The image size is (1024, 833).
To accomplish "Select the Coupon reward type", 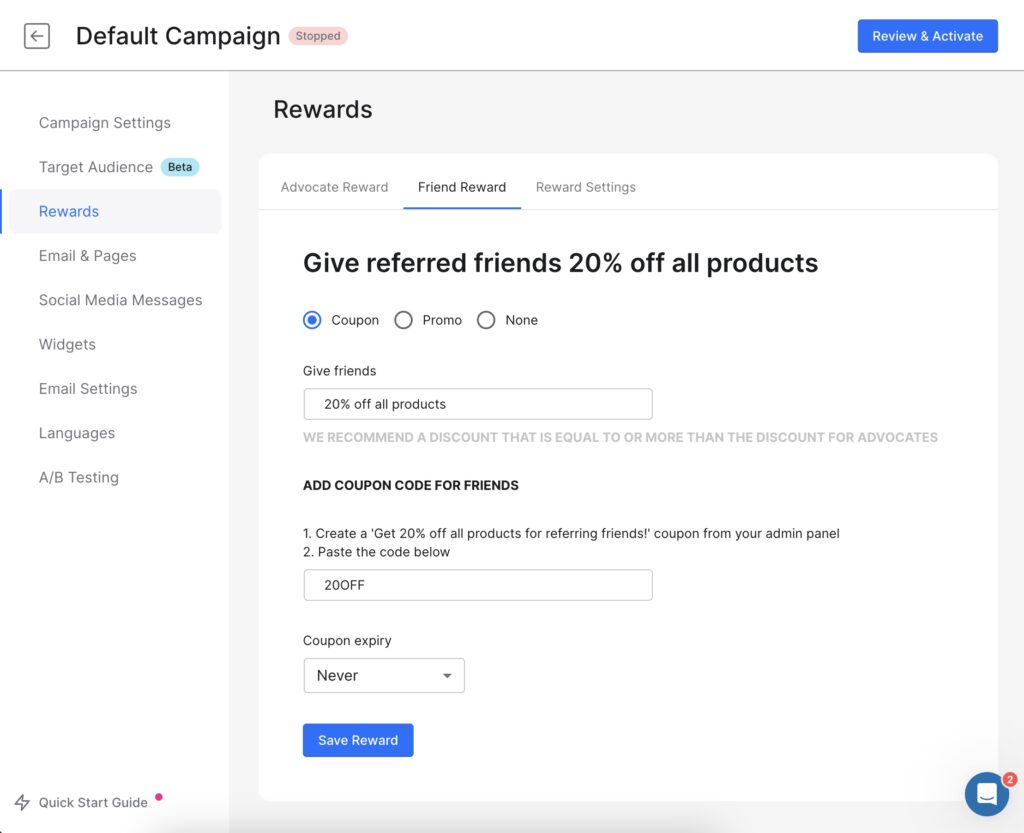I will click(311, 320).
